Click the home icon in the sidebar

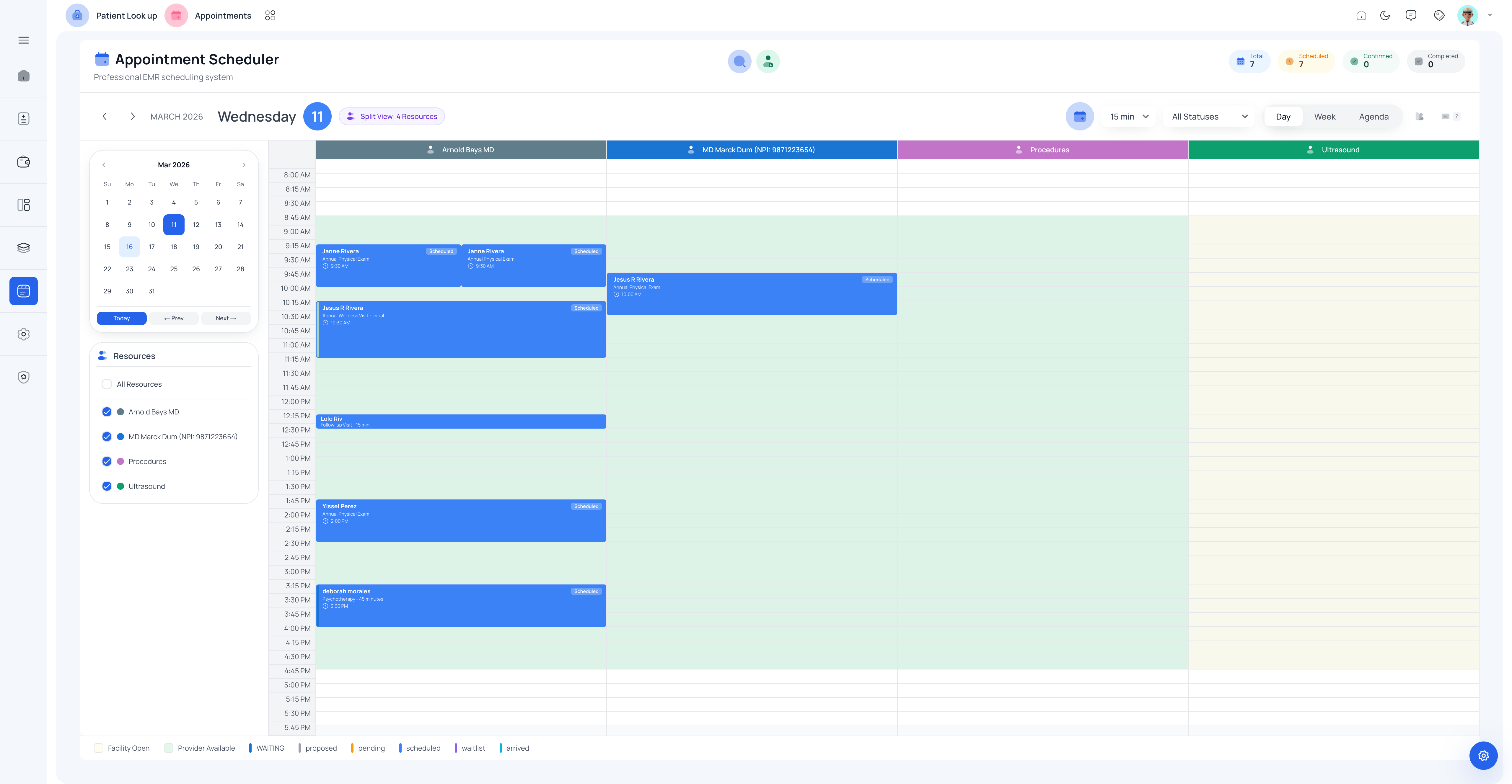tap(24, 75)
